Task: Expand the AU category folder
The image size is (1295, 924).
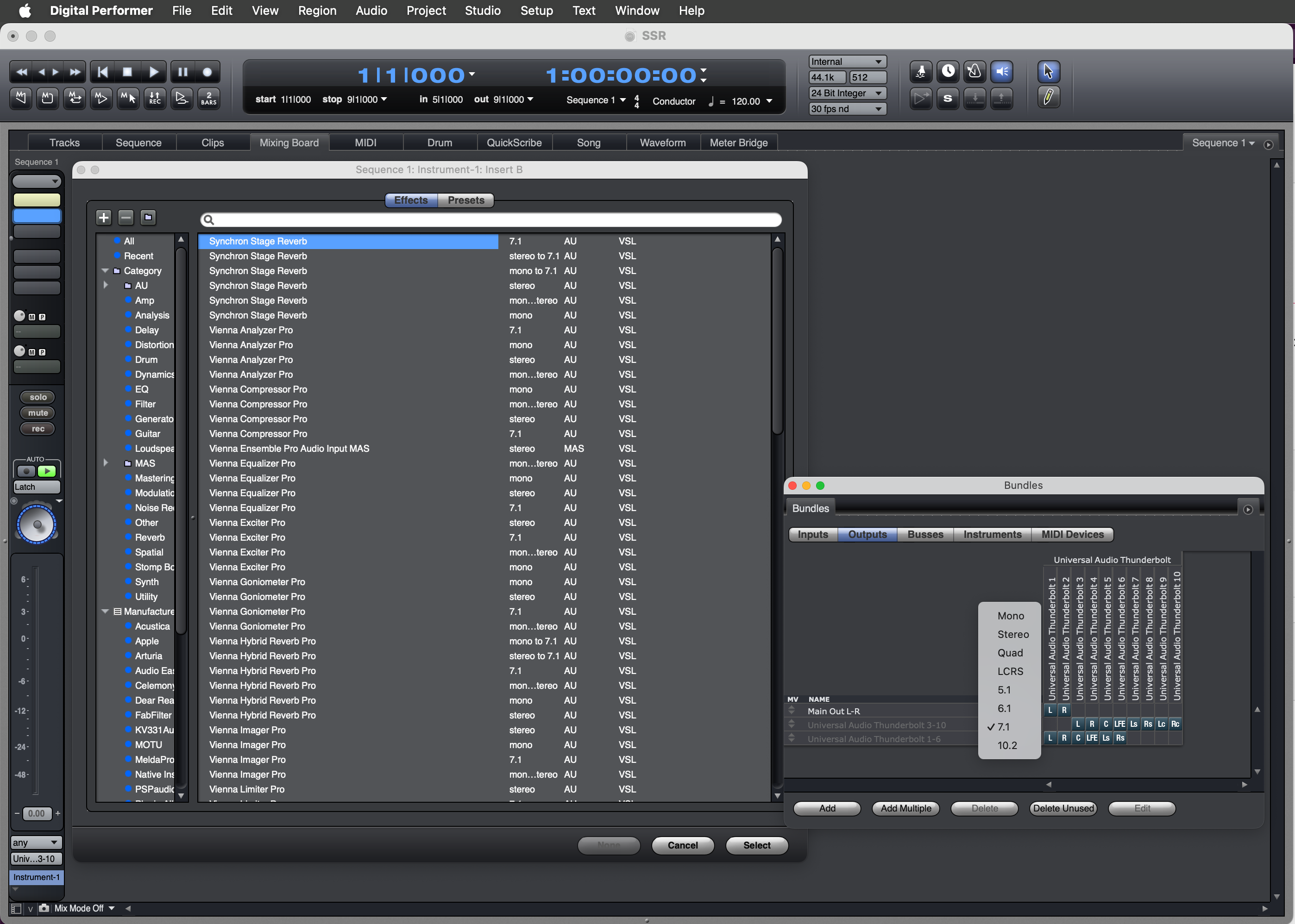Action: point(105,285)
